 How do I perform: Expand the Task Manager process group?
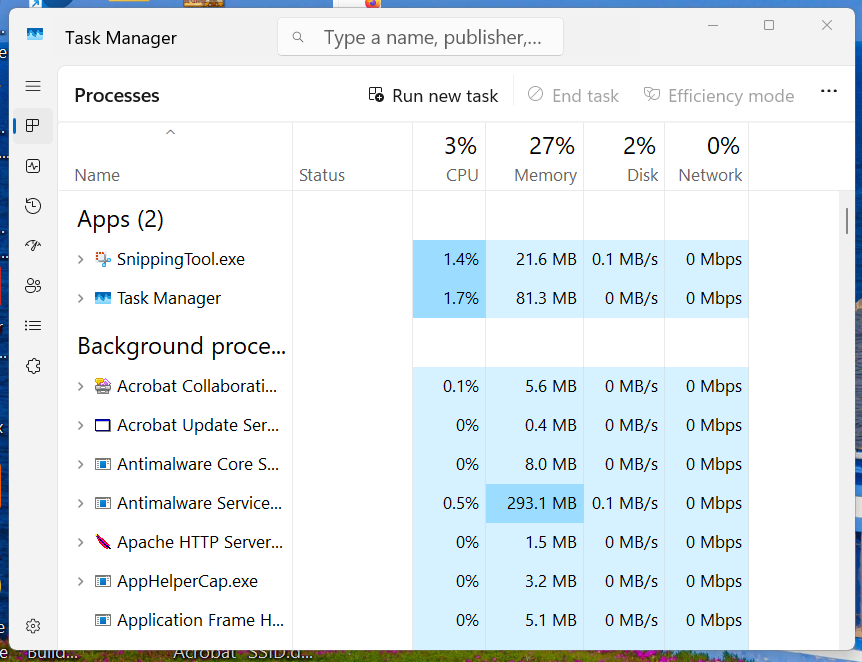click(81, 299)
